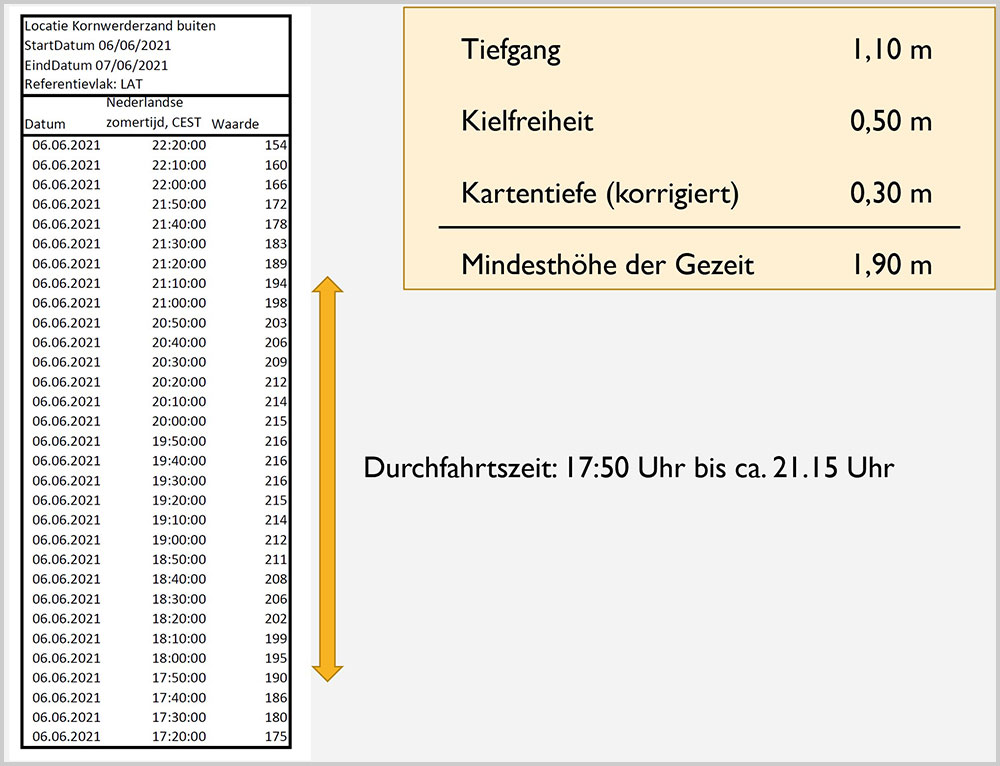Click the 0,30 m chart depth value
The image size is (1000, 766).
coord(891,193)
